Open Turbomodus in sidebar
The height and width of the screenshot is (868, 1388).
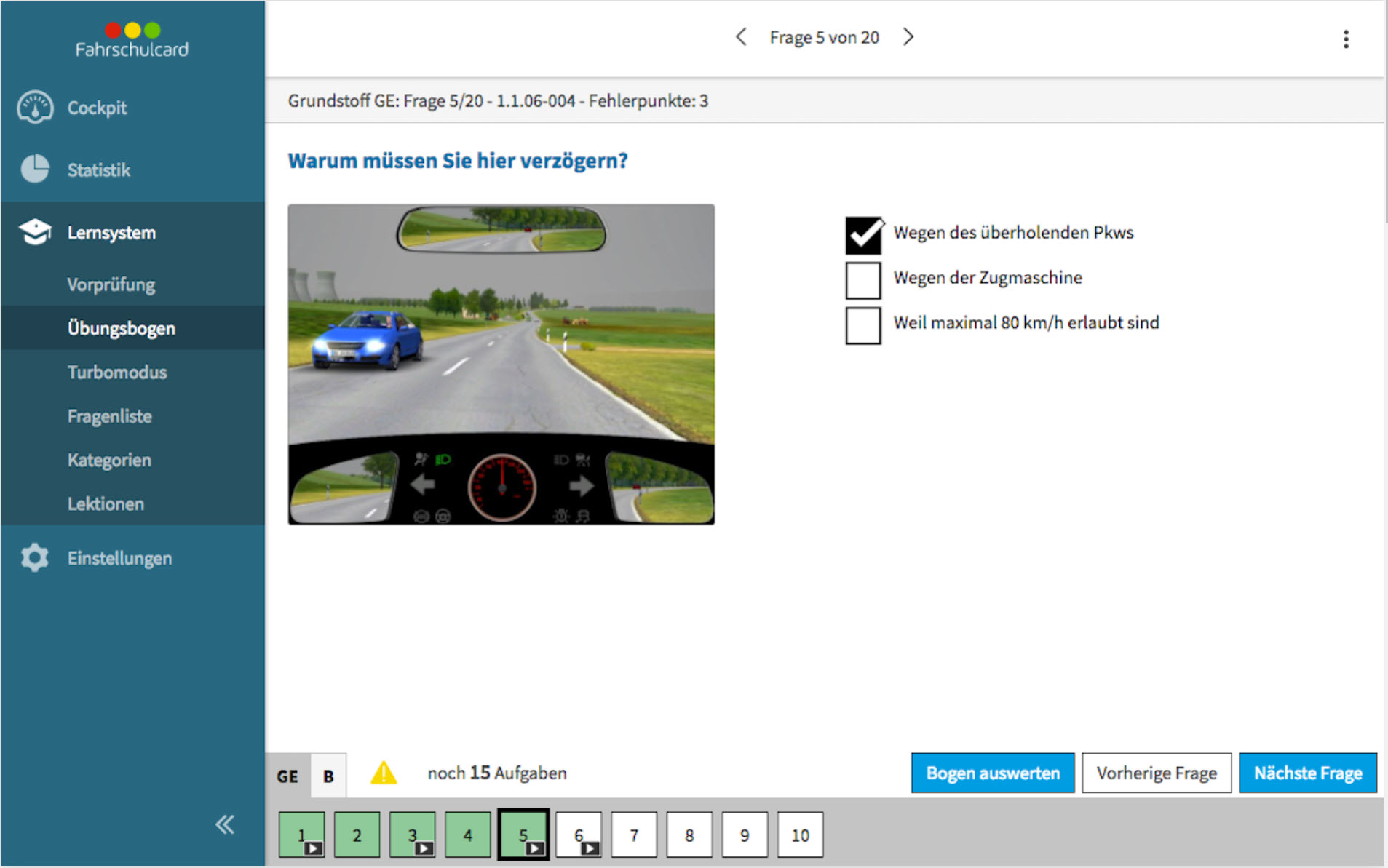(x=117, y=372)
